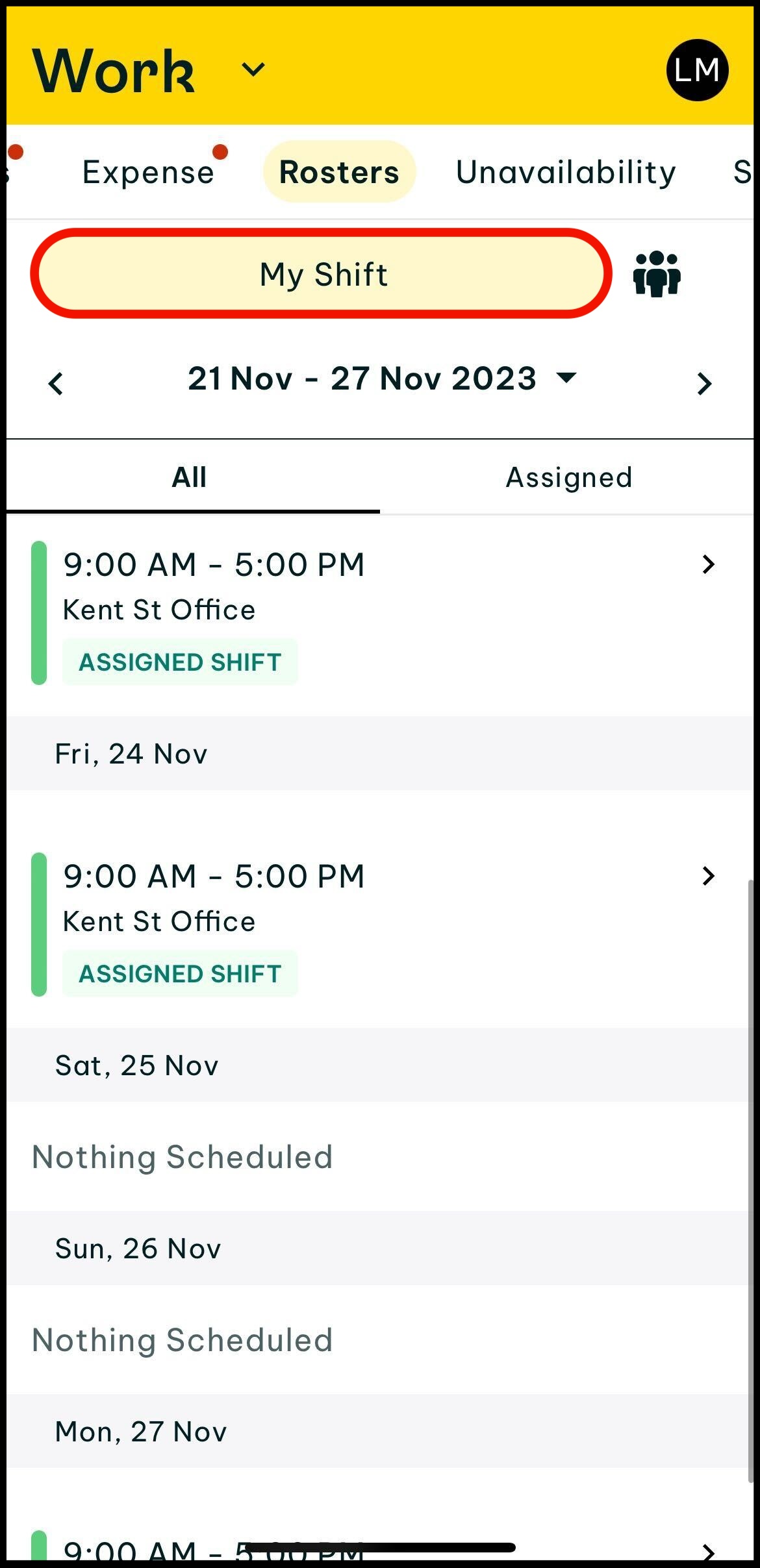Viewport: 760px width, 1568px height.
Task: Switch to the Unavailability tab
Action: point(566,172)
